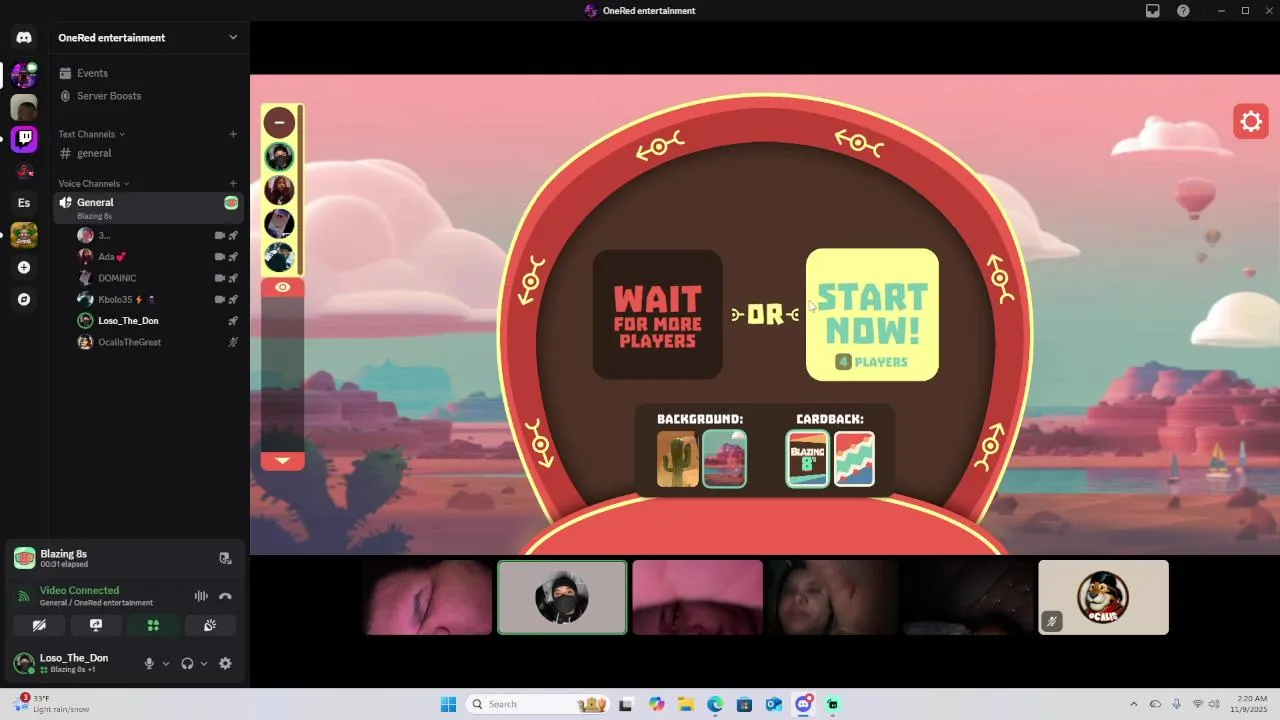
Task: Click the taskbar Search box
Action: pos(538,704)
